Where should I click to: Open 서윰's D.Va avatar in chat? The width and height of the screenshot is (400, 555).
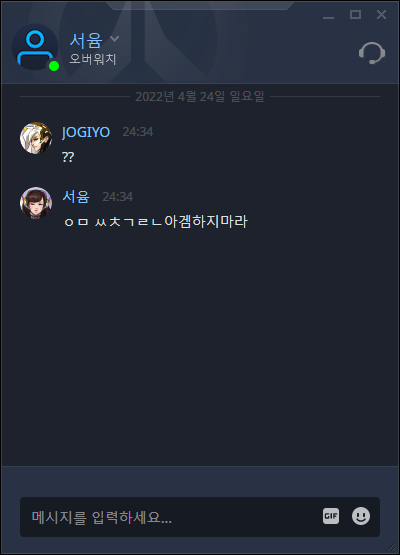coord(36,203)
